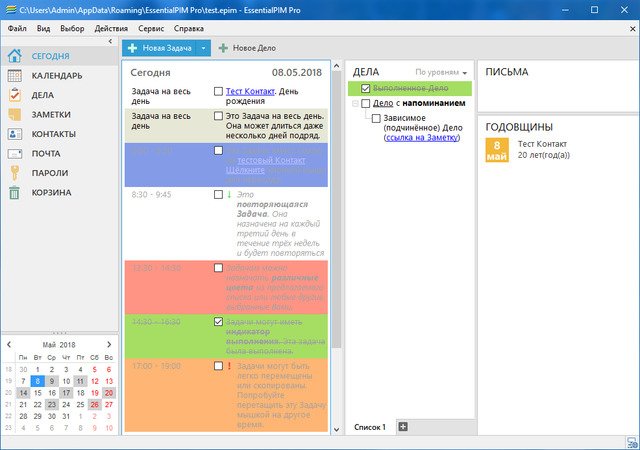The width and height of the screenshot is (640, 450).
Task: Open the Новая Задача dropdown arrow
Action: pos(203,48)
